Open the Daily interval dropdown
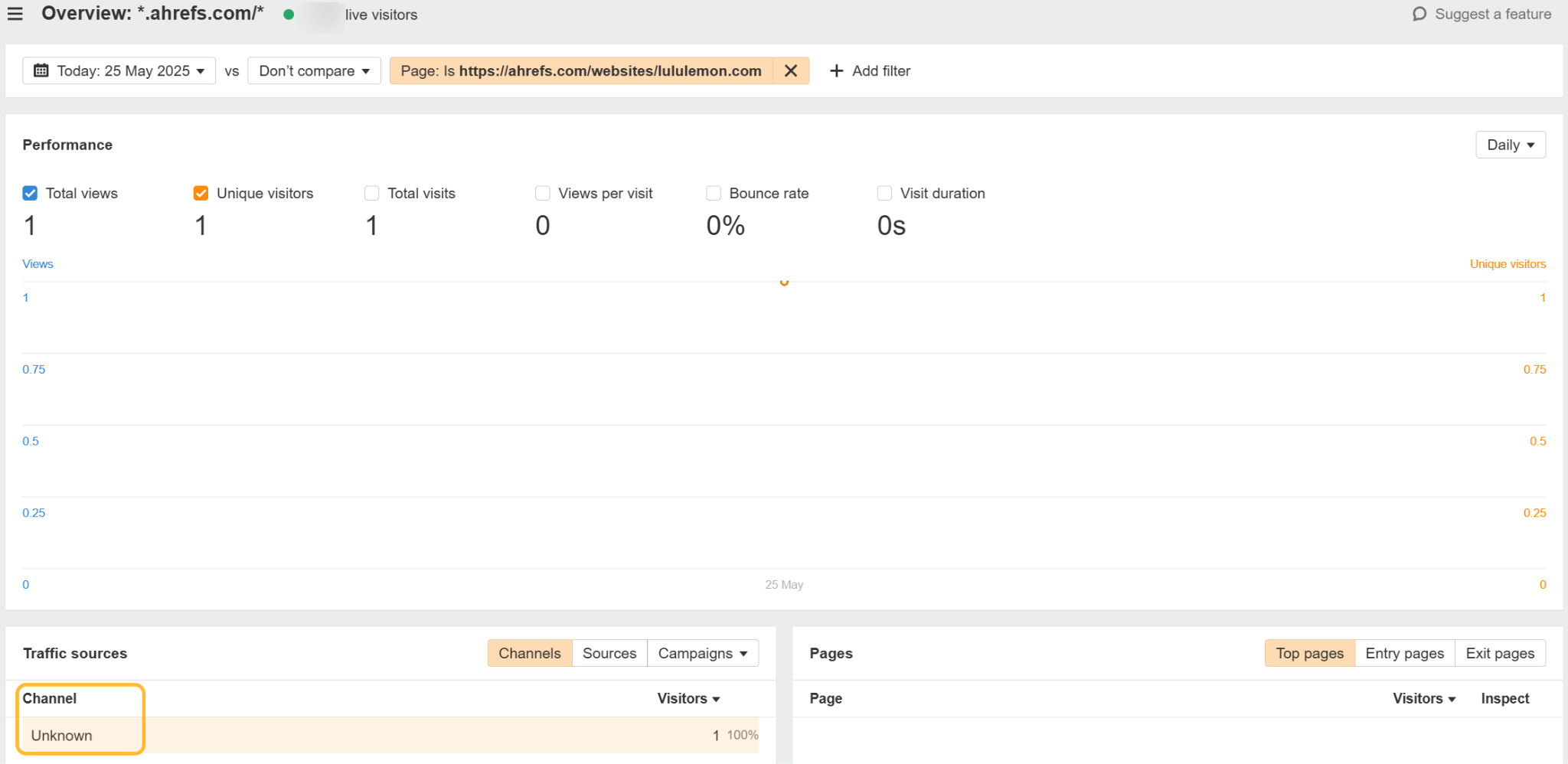 point(1510,145)
